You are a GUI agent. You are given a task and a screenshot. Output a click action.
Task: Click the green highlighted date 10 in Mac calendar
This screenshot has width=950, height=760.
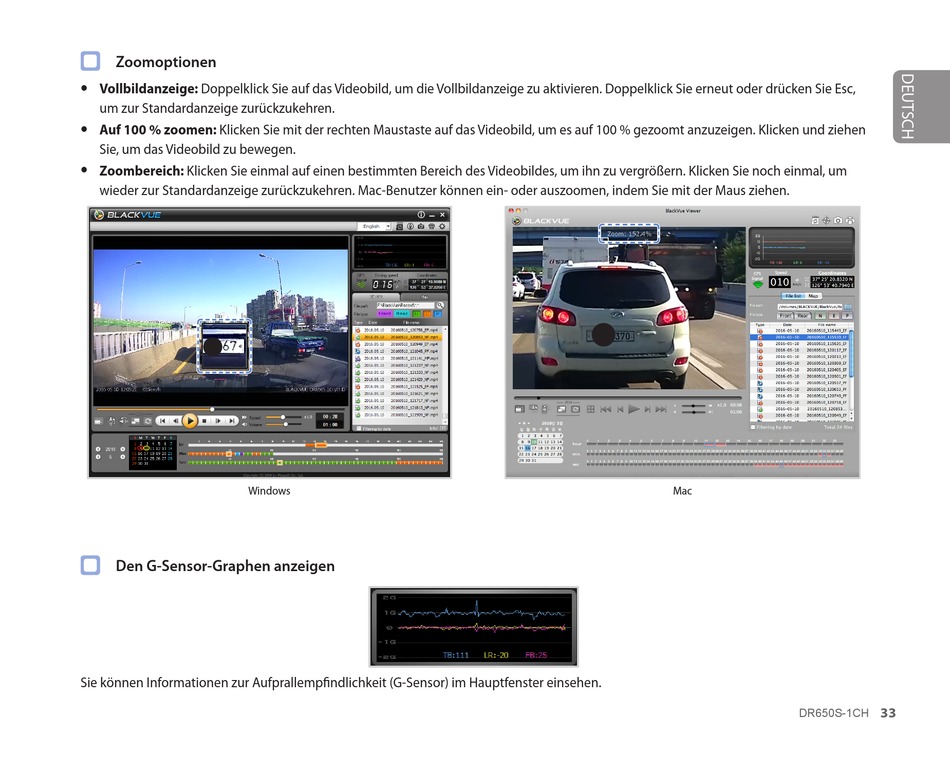(534, 442)
